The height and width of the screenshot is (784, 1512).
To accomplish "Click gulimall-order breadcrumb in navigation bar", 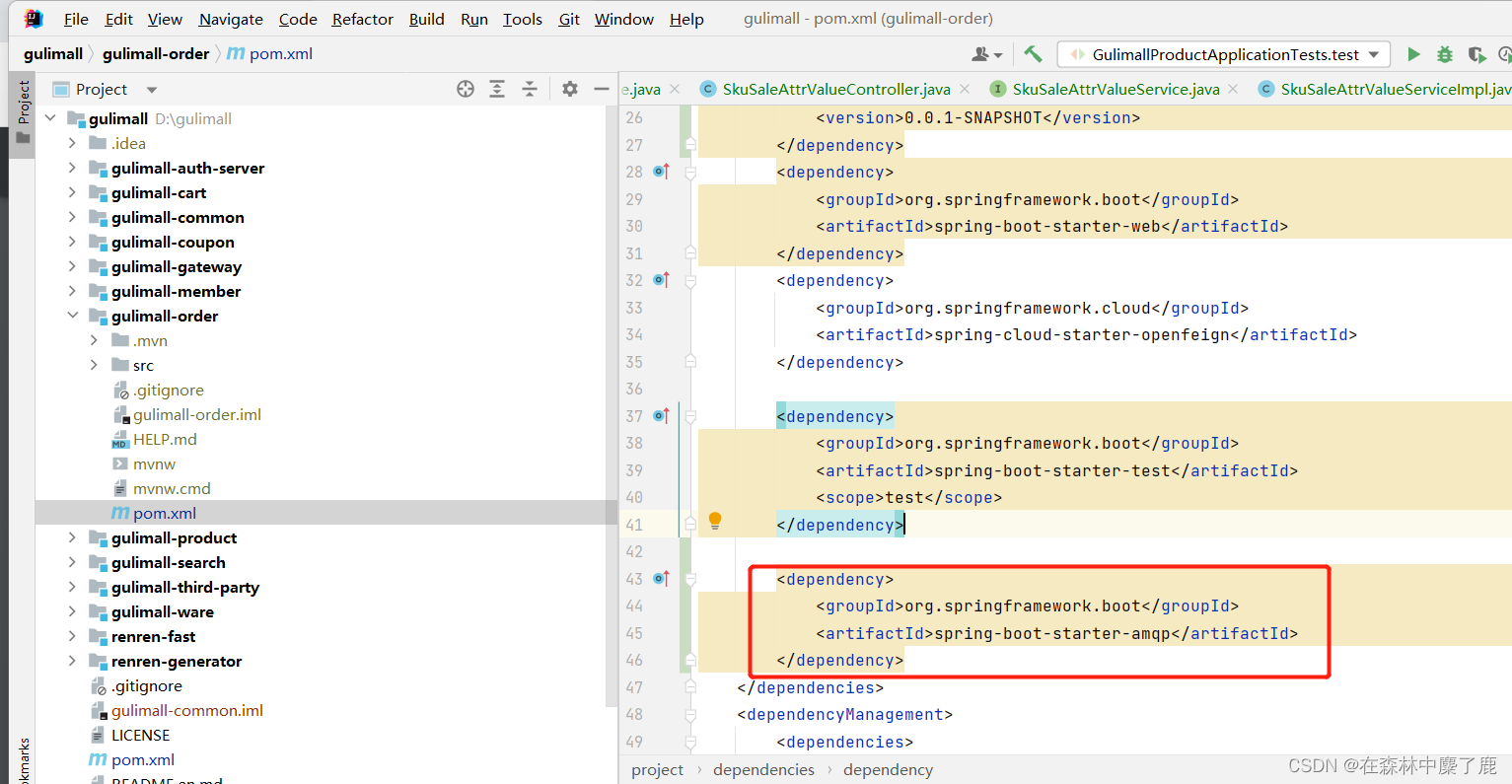I will (x=156, y=53).
